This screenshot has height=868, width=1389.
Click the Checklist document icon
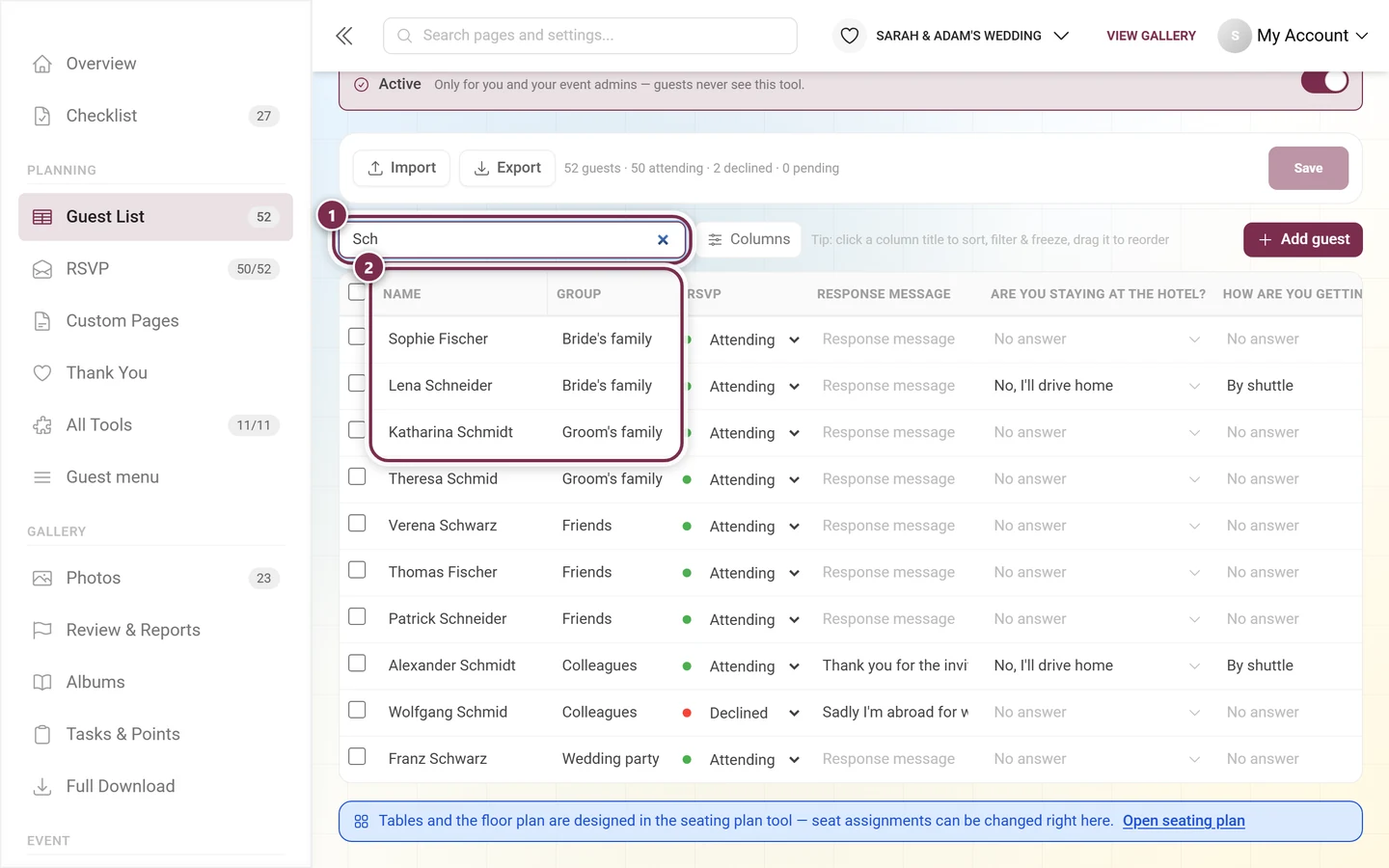click(42, 116)
